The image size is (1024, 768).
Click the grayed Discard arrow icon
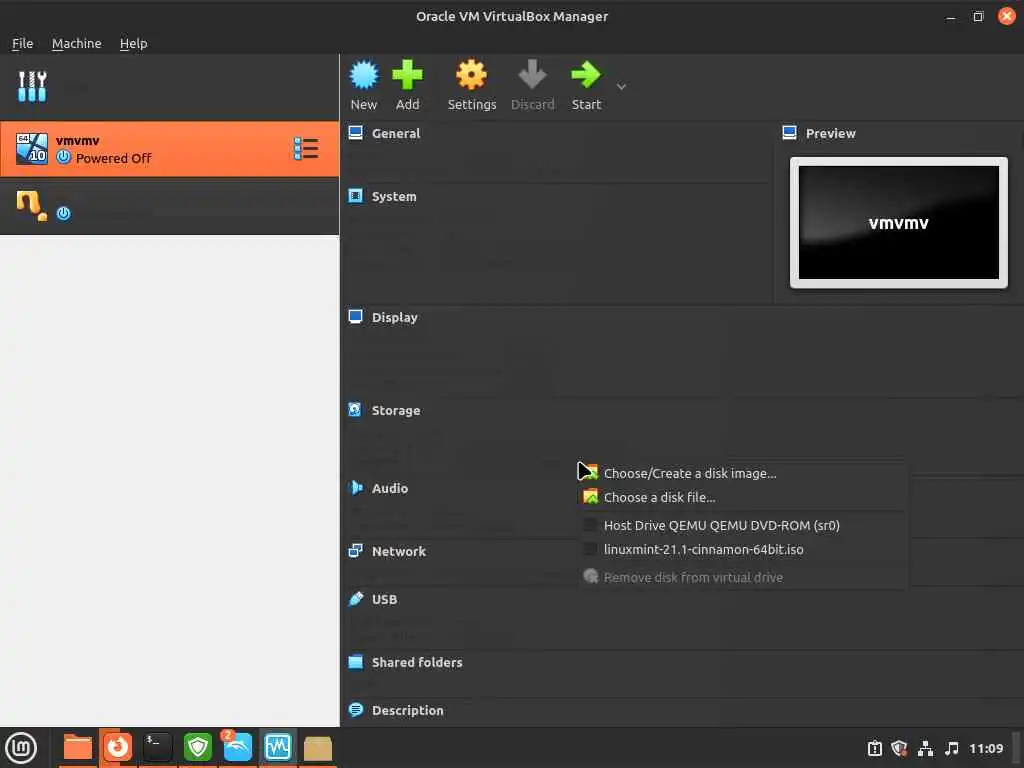[532, 75]
